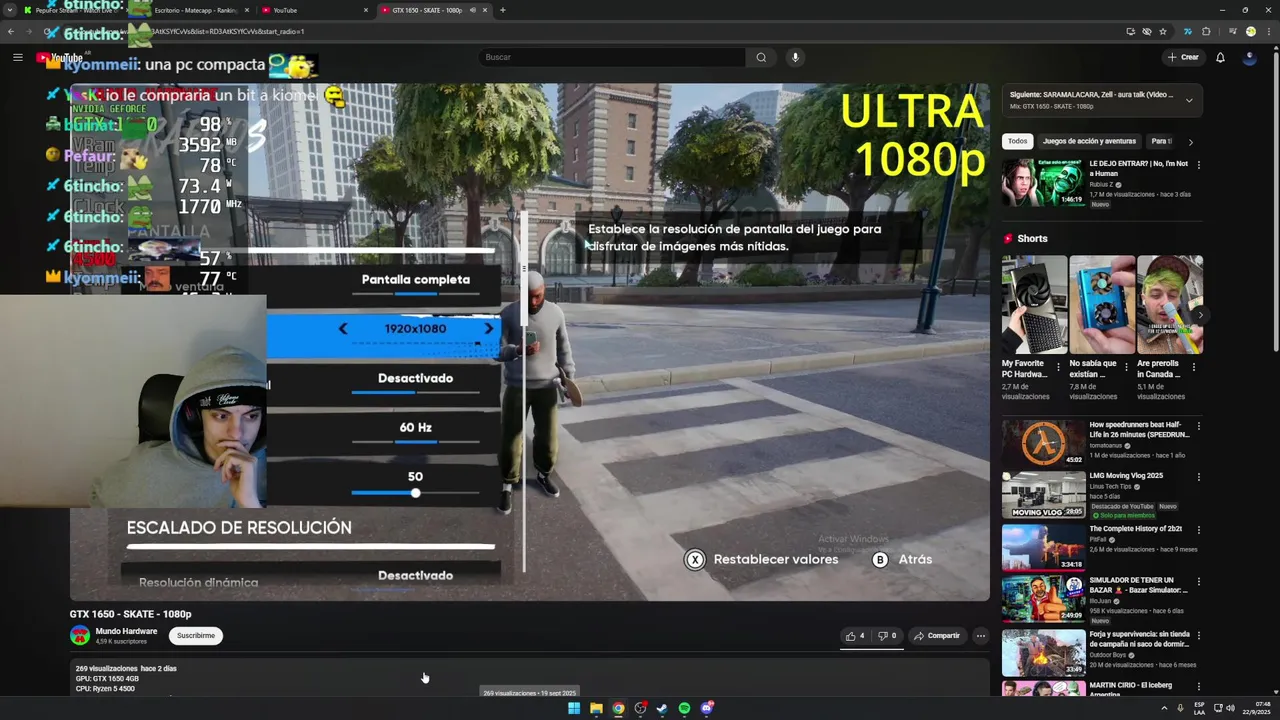Screen dimensions: 1280x720
Task: Open Chrome media controls icon
Action: pyautogui.click(x=1232, y=31)
